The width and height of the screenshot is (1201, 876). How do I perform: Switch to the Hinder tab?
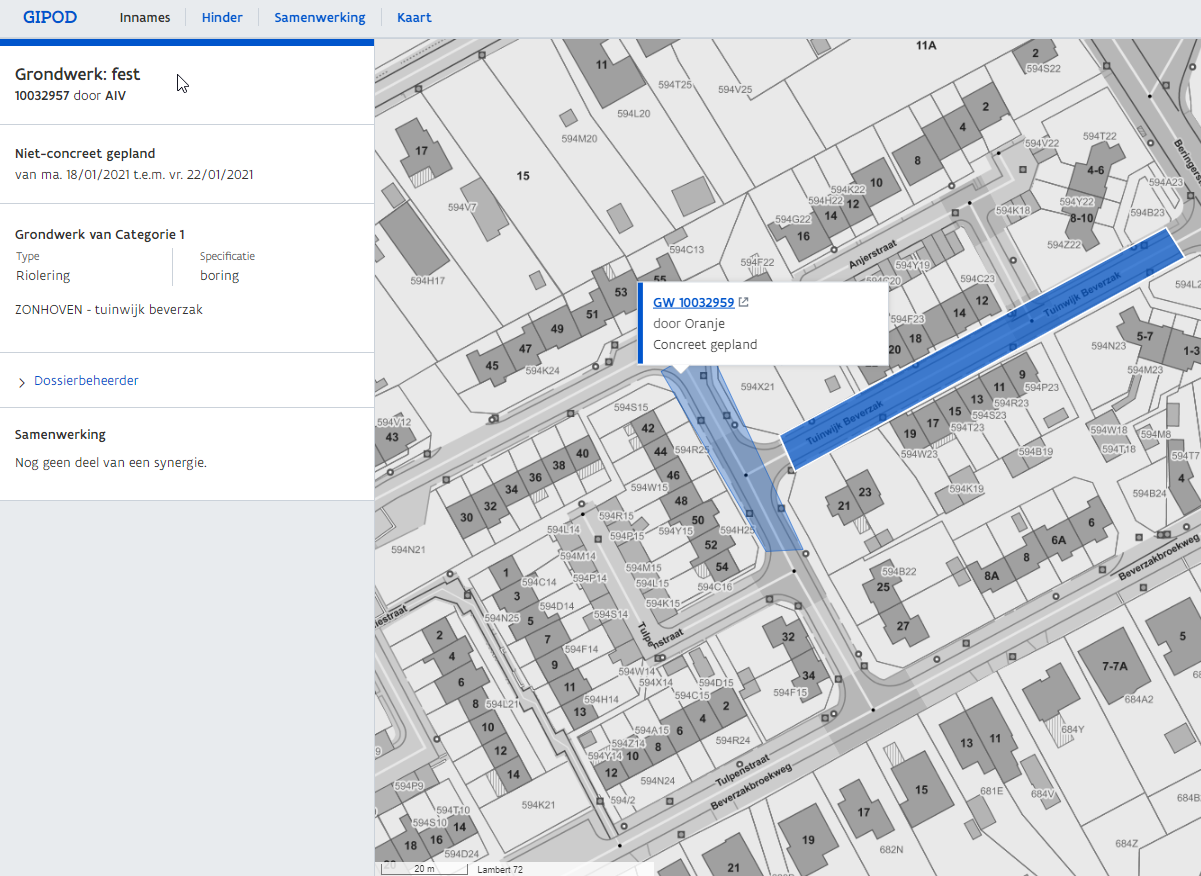coord(222,17)
